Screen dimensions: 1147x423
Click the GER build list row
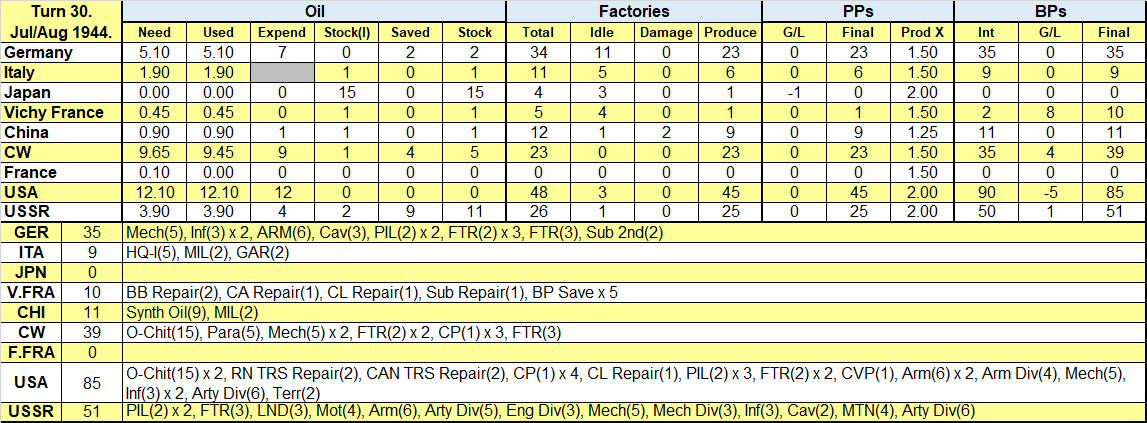tap(633, 233)
